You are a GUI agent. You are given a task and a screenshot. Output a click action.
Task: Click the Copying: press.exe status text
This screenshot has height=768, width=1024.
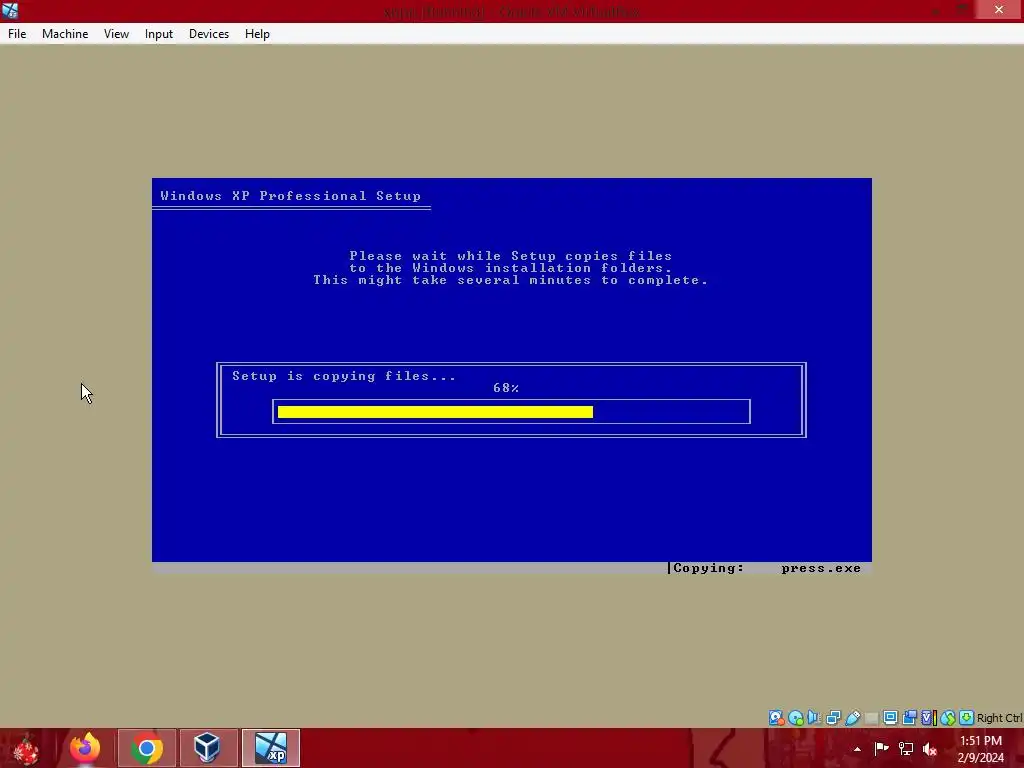pyautogui.click(x=767, y=568)
